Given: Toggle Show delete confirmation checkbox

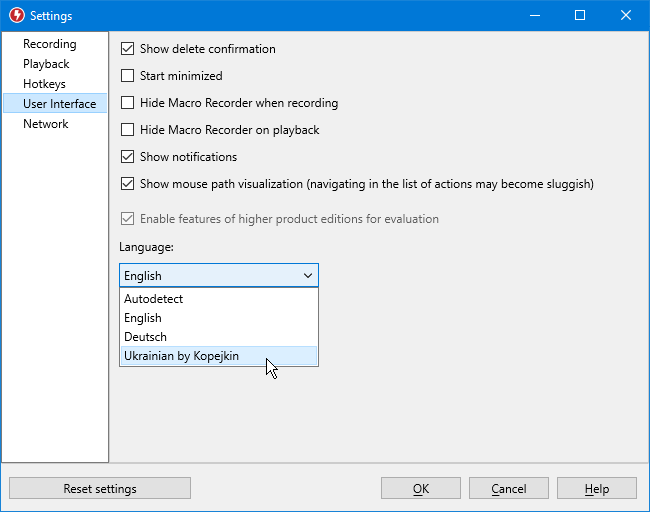Looking at the screenshot, I should click(x=127, y=49).
